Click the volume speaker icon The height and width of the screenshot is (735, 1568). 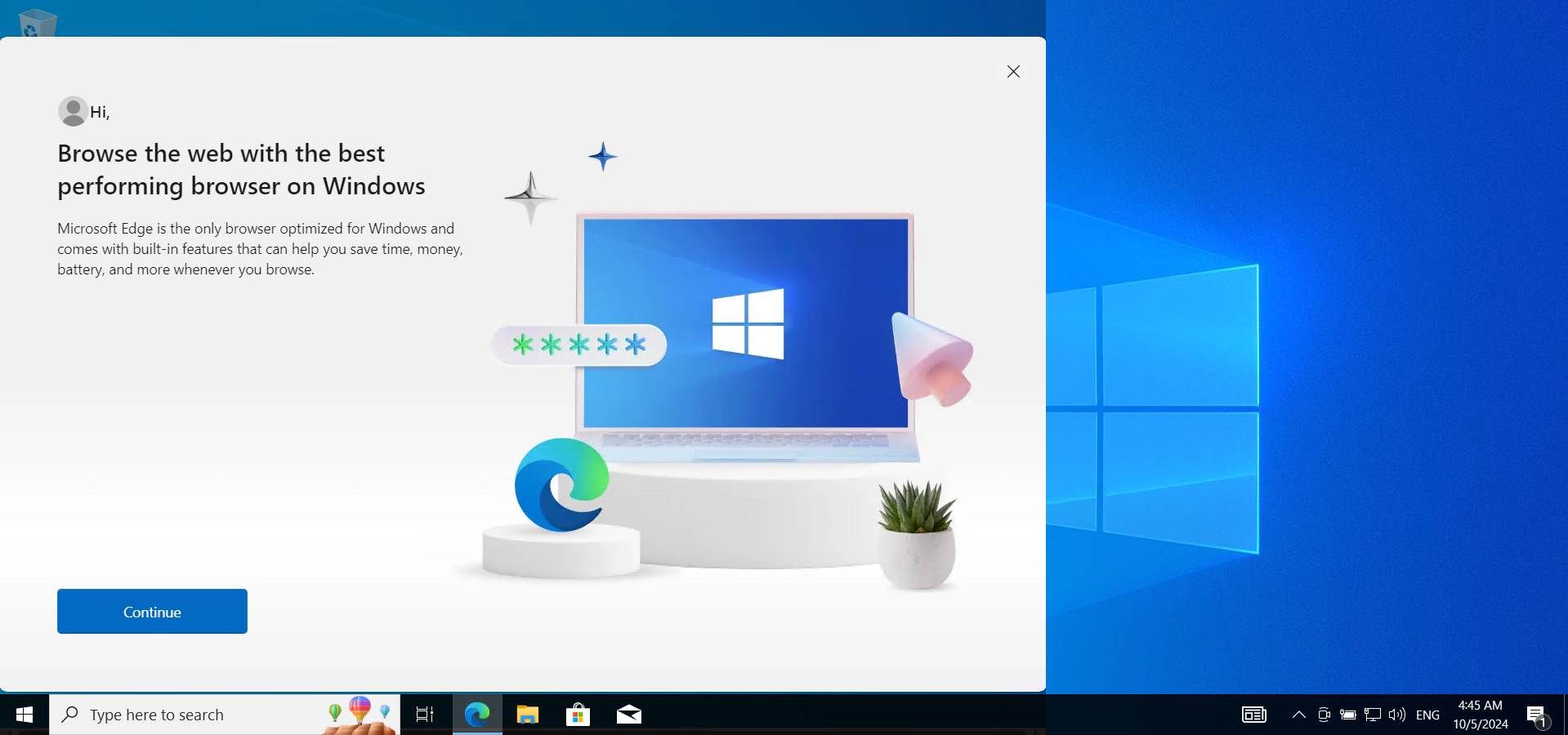coord(1397,715)
